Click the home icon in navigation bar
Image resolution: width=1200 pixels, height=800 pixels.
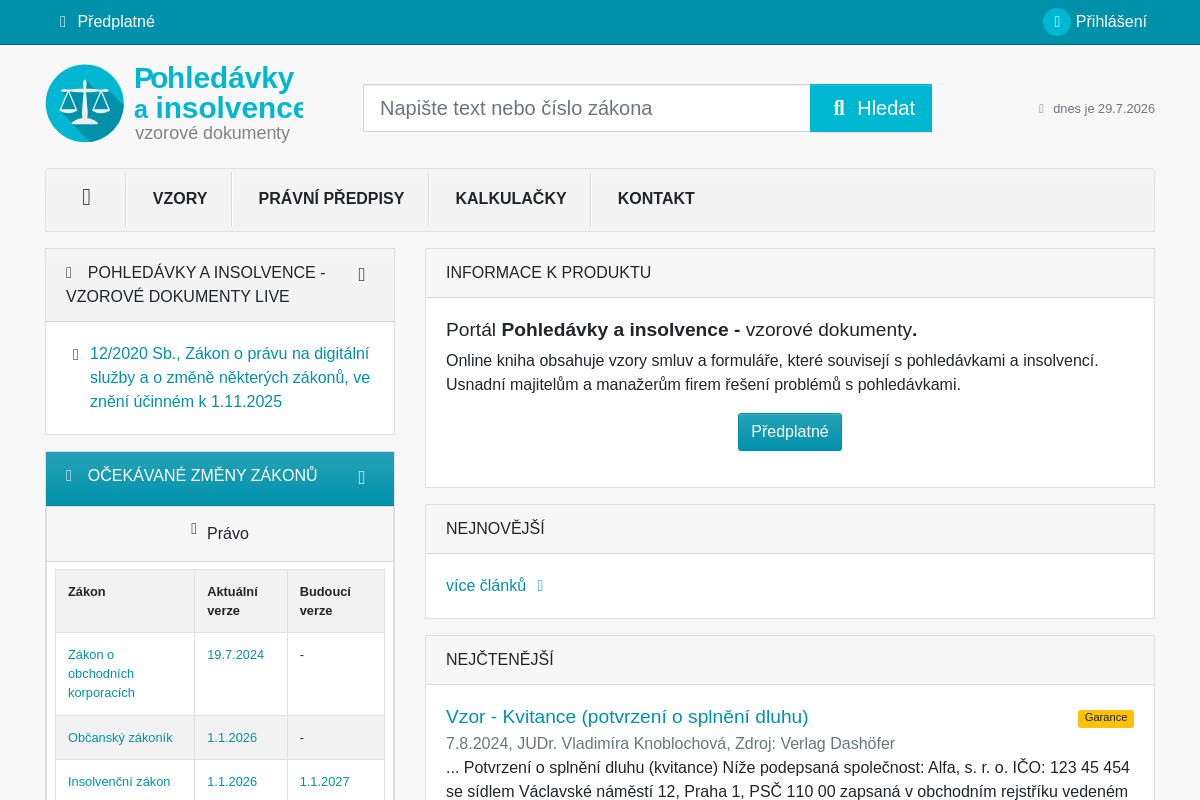(x=86, y=198)
